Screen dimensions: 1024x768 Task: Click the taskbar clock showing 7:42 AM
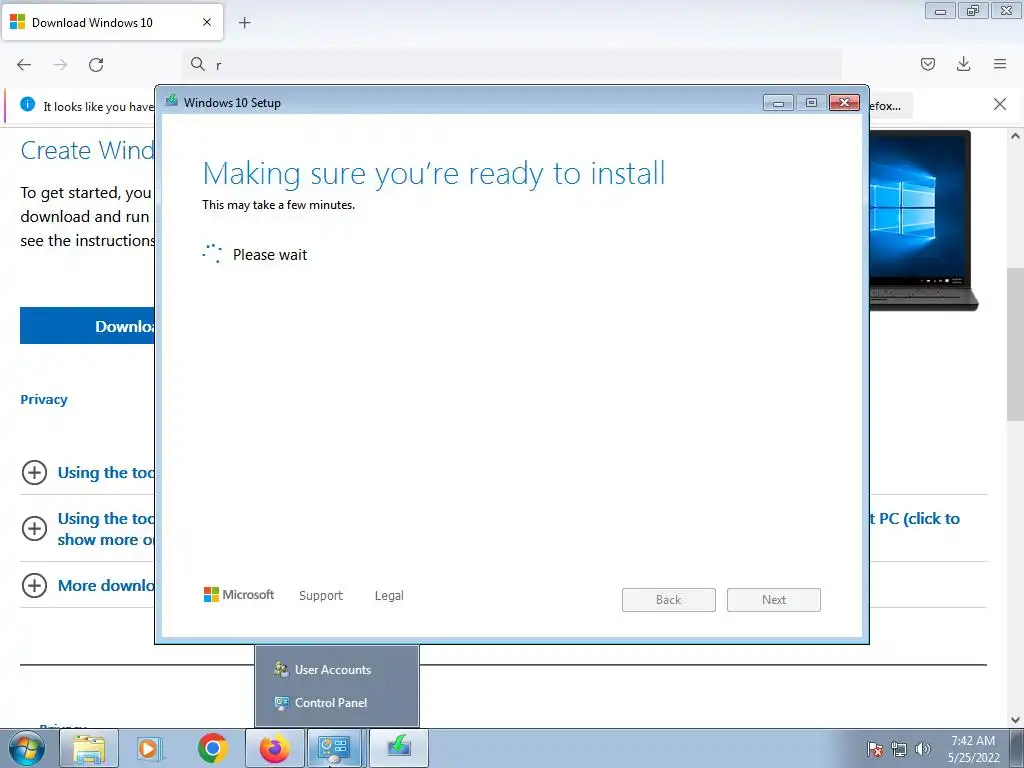pyautogui.click(x=973, y=749)
